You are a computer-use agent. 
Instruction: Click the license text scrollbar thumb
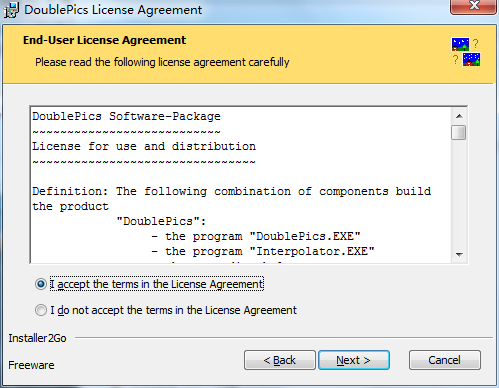459,133
